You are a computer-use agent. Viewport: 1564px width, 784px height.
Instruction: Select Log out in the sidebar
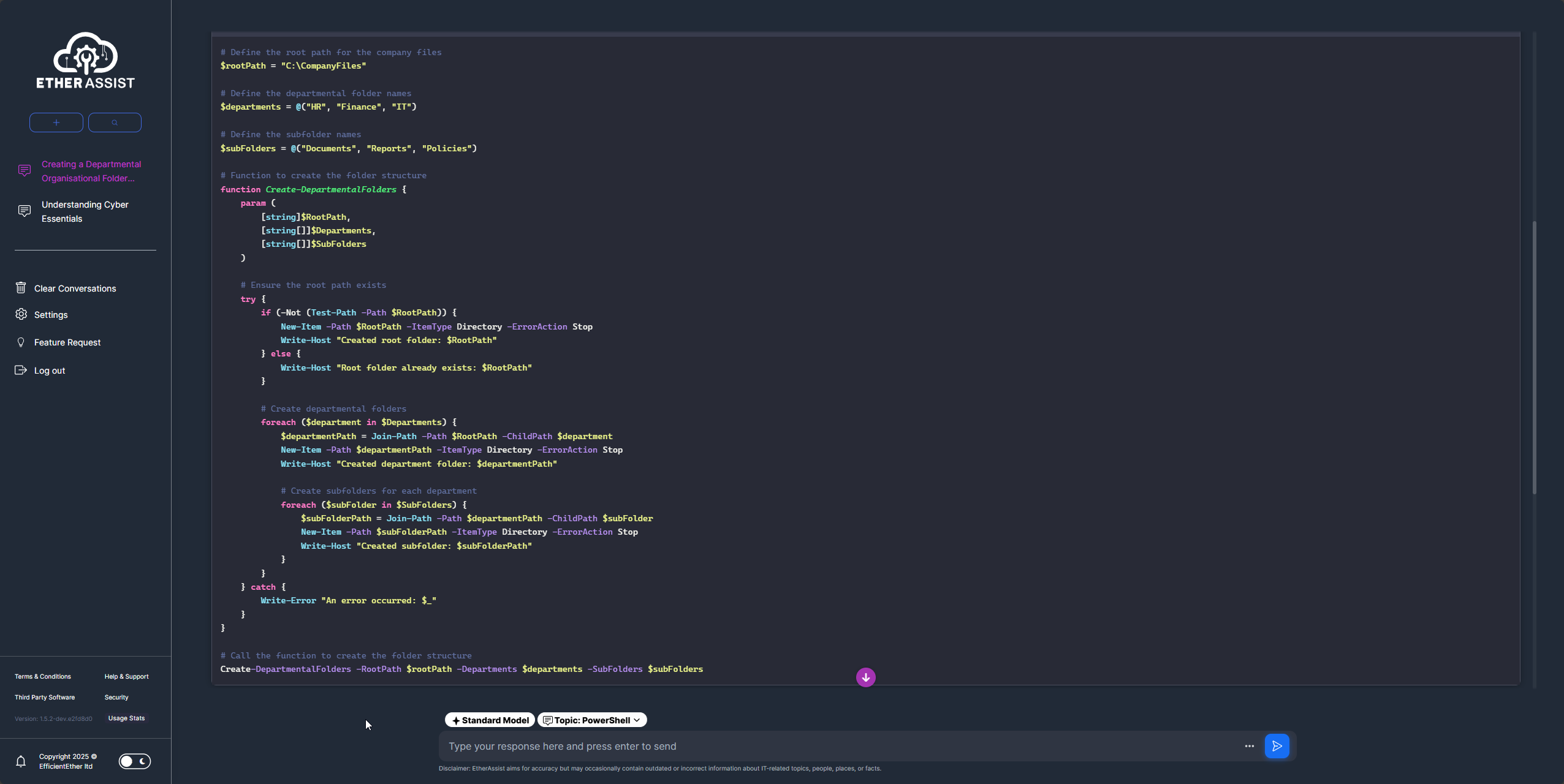click(50, 371)
